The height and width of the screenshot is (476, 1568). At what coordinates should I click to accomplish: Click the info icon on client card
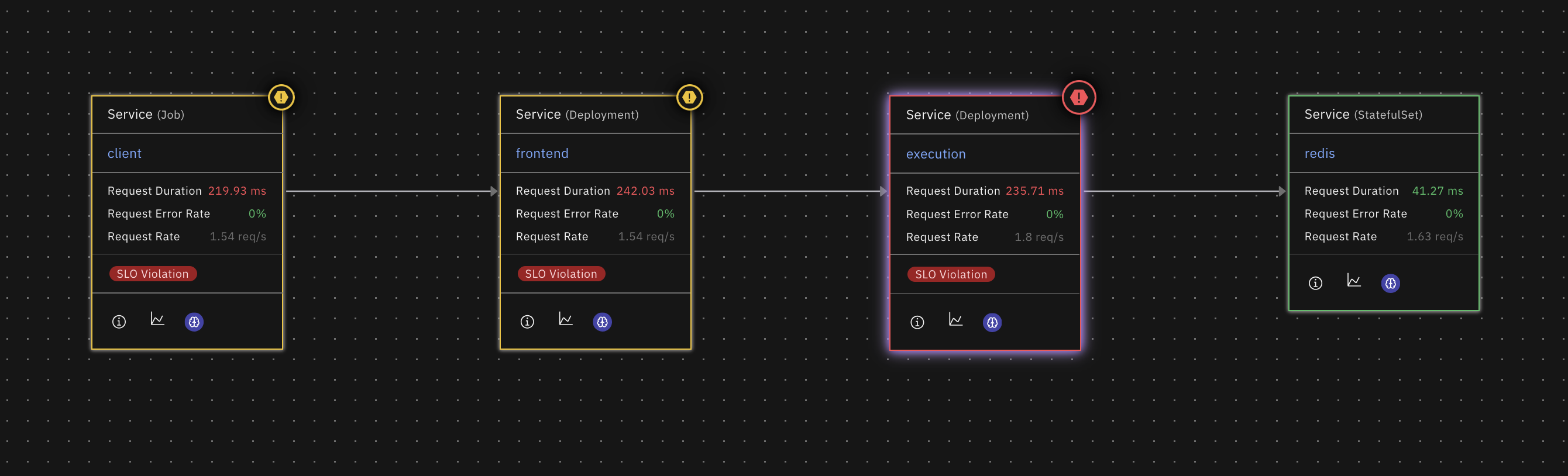(119, 322)
